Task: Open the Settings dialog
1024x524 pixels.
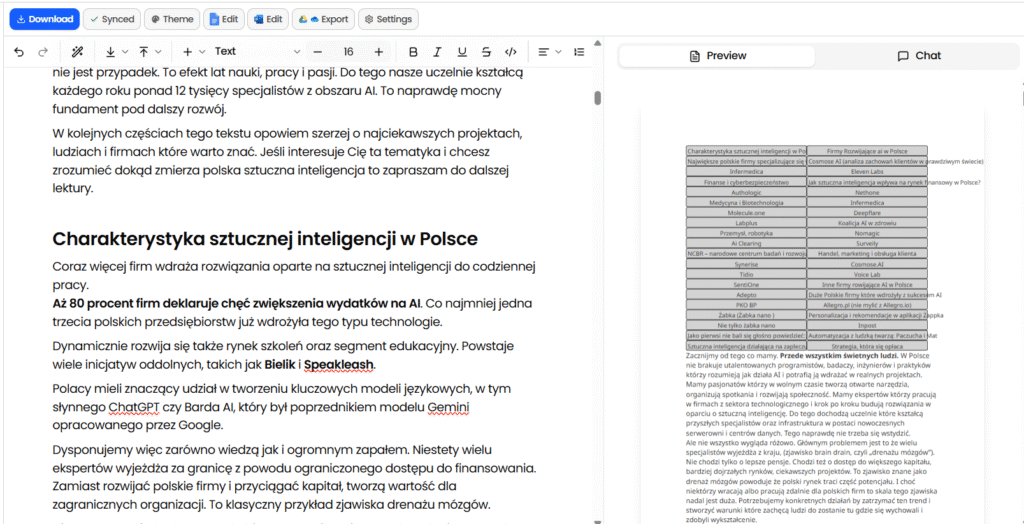Action: (389, 19)
